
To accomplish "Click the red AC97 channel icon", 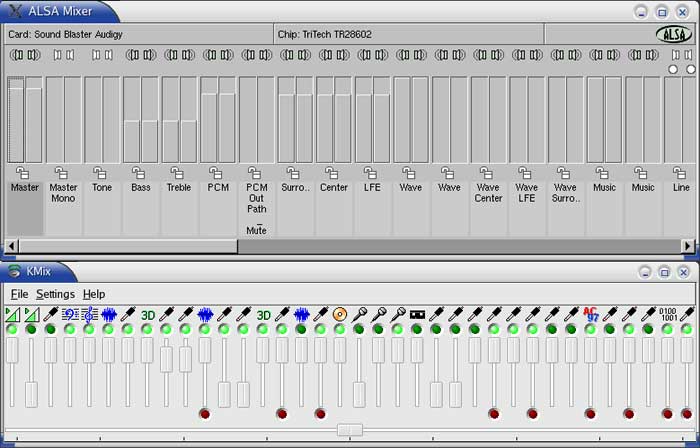I will click(x=590, y=314).
